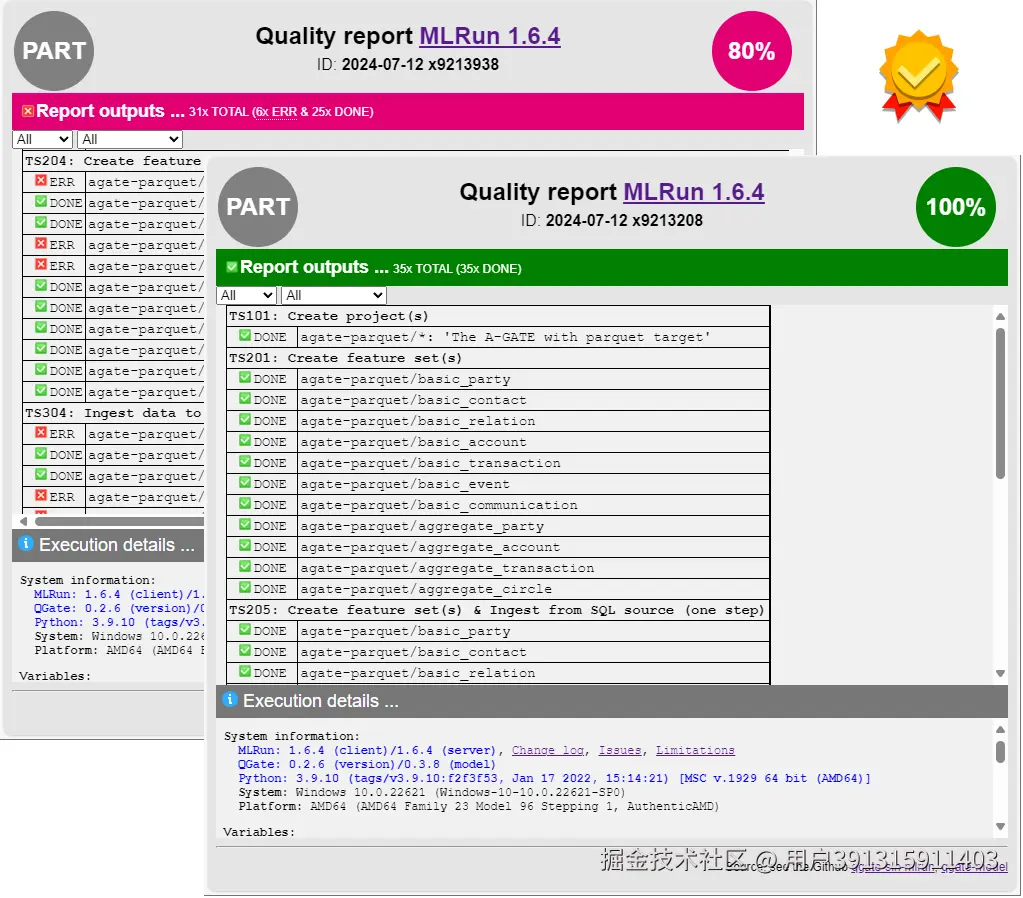Click the DONE check icon for TS101's 'The A-GATE with parquet target' row
1023x898 pixels.
[x=245, y=336]
